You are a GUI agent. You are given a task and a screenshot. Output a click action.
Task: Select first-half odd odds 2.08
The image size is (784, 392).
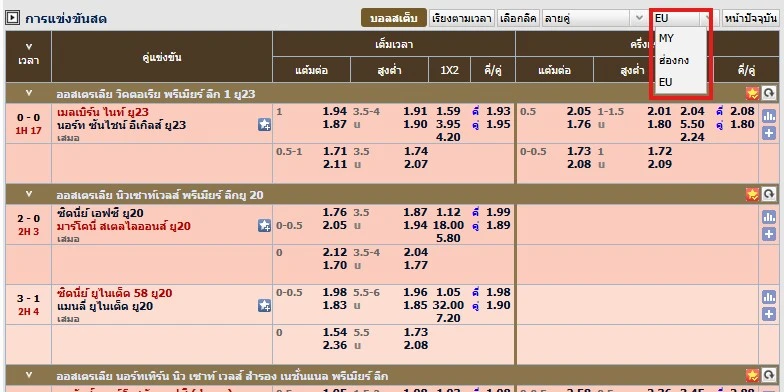coord(742,112)
